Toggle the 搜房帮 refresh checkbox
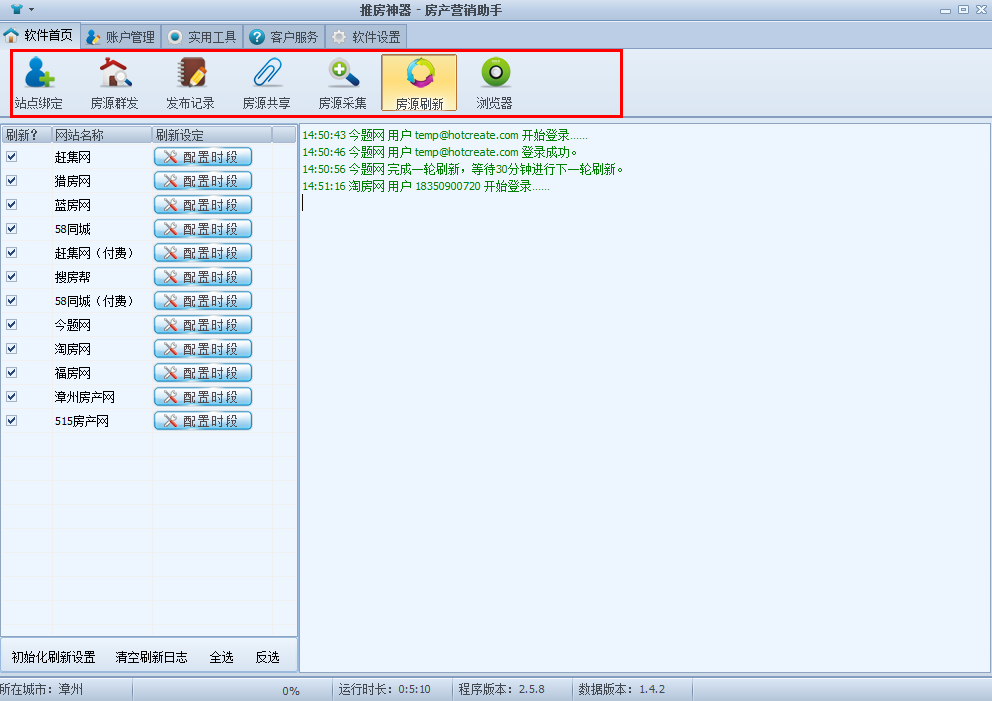 click(x=11, y=276)
